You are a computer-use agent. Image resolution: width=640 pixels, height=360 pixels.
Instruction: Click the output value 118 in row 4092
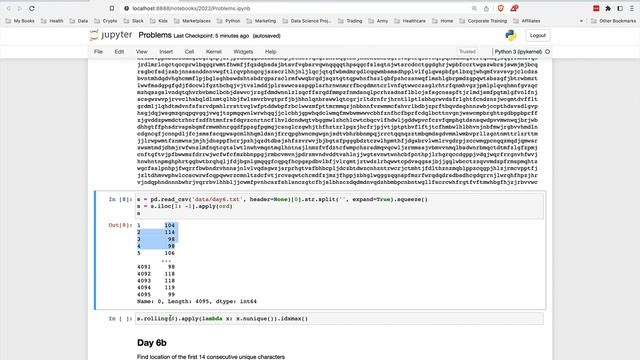point(169,274)
